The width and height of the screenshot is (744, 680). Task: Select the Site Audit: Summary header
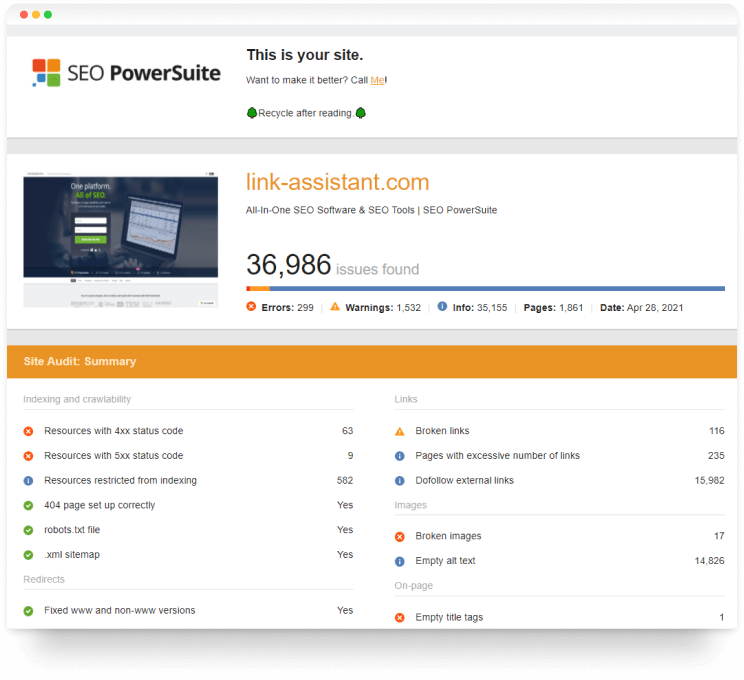[372, 362]
